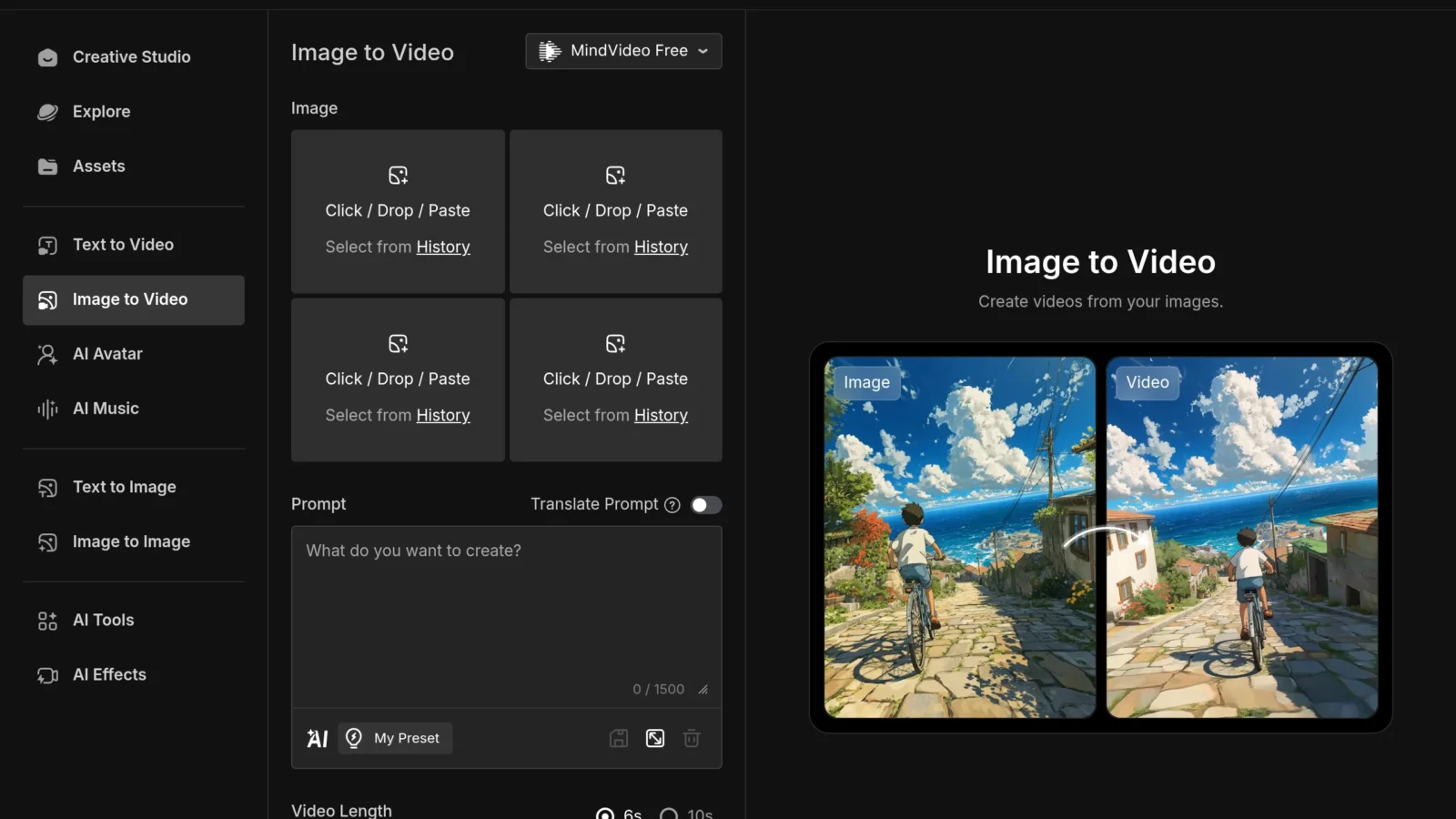Click the AI prompt enhance icon

pos(317,738)
